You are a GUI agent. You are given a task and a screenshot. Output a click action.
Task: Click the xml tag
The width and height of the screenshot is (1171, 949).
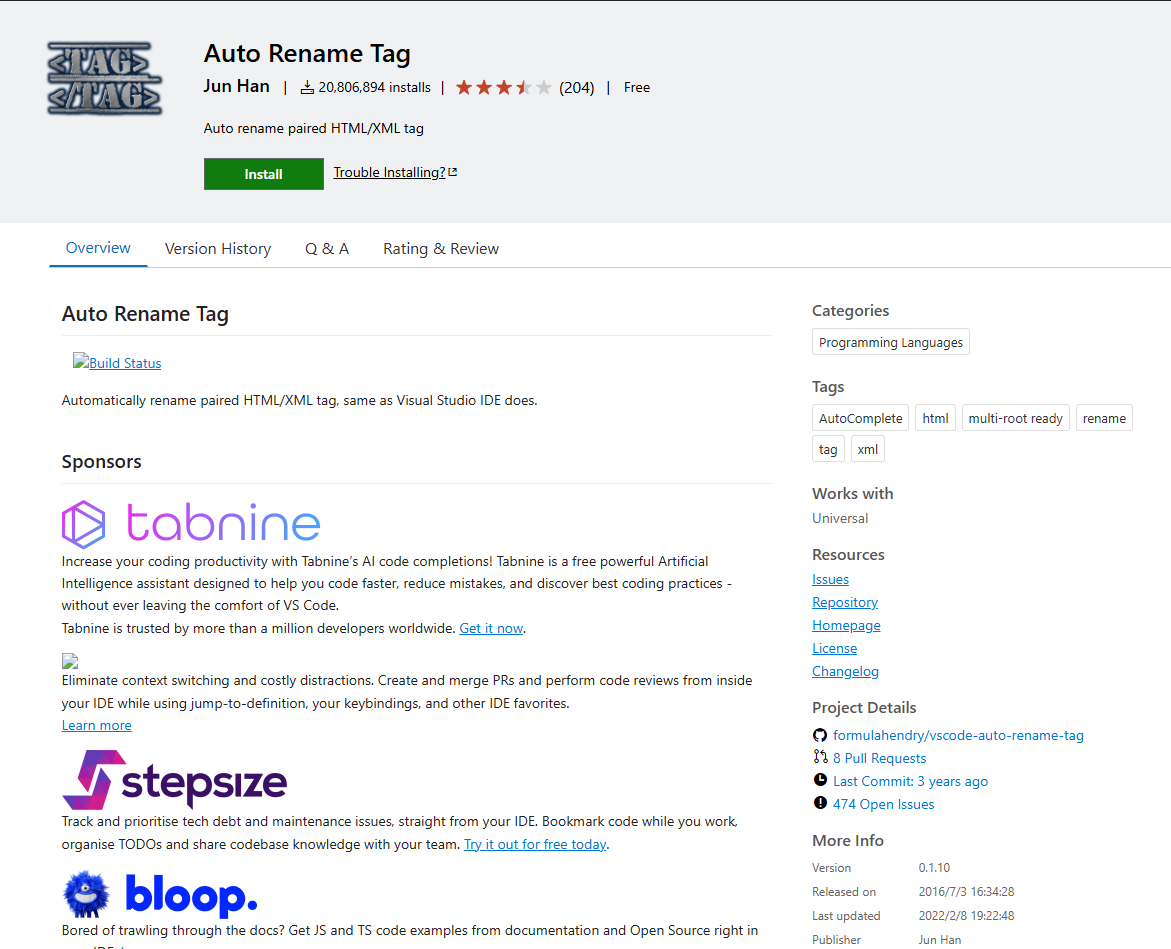(x=867, y=449)
